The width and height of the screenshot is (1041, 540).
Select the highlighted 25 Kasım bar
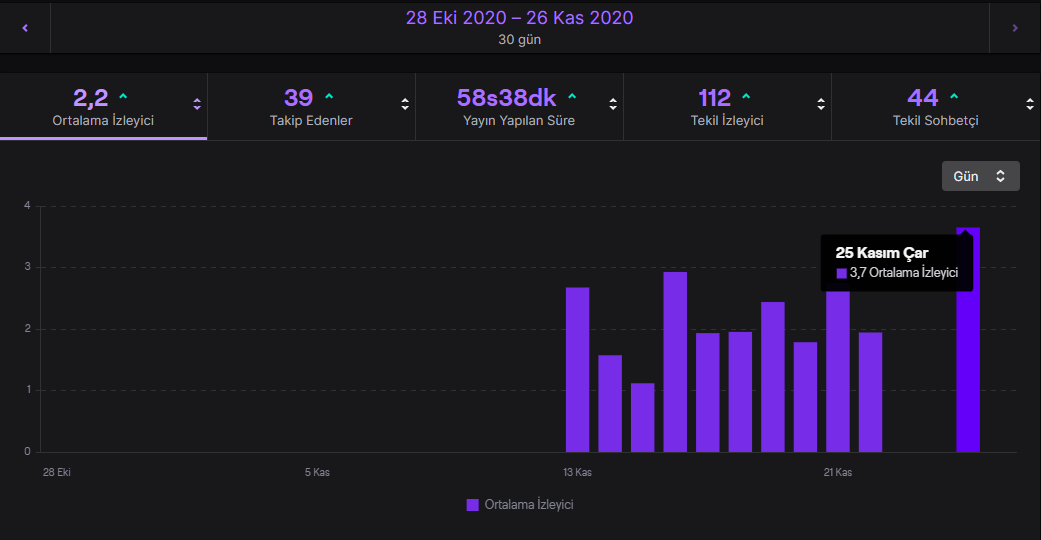click(968, 340)
